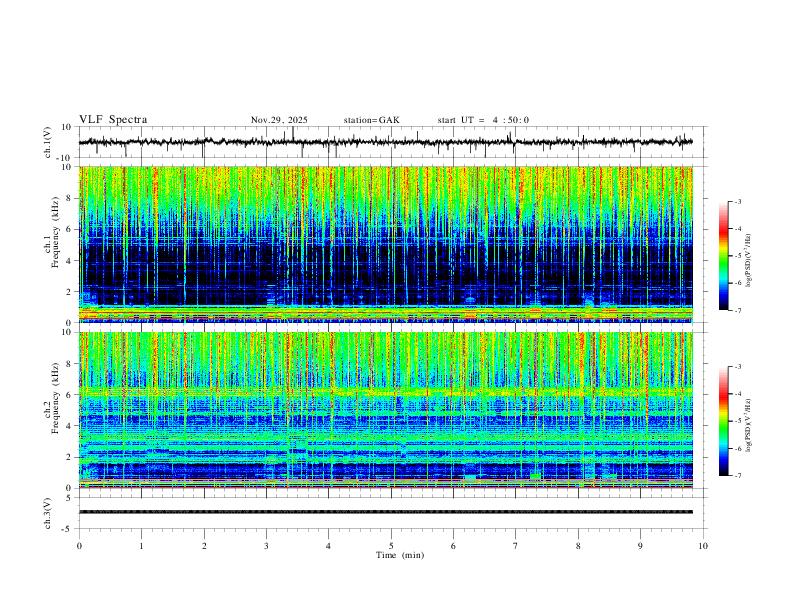Select the date text "Nov.29, 2025"

click(279, 120)
